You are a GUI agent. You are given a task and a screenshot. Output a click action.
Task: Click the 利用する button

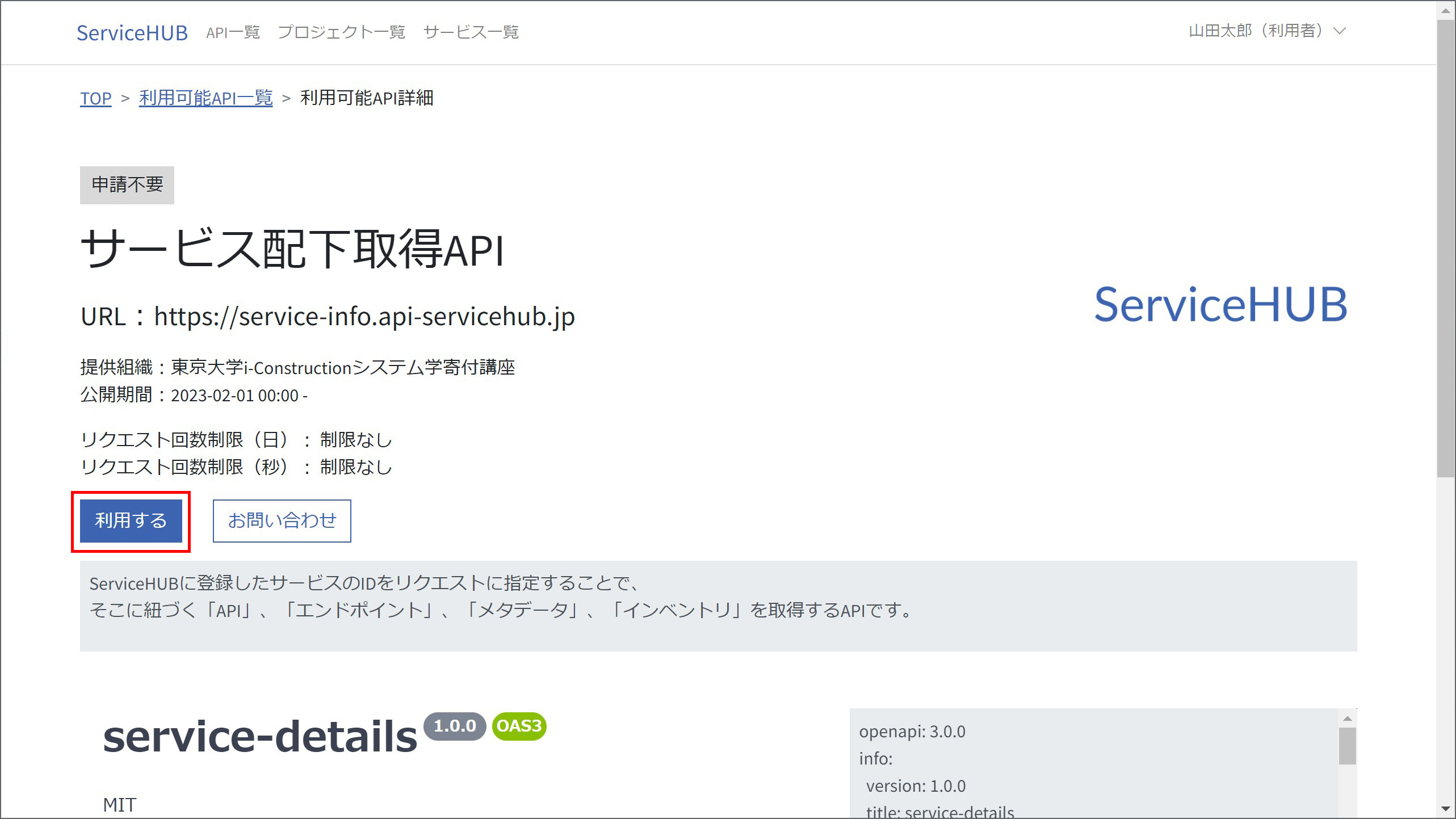coord(131,520)
